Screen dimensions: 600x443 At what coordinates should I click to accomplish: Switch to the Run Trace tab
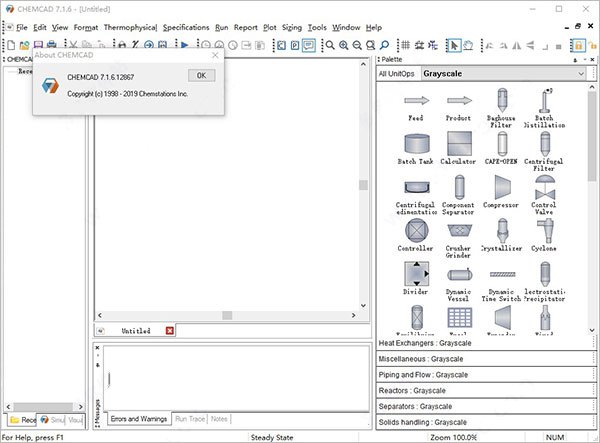[189, 418]
